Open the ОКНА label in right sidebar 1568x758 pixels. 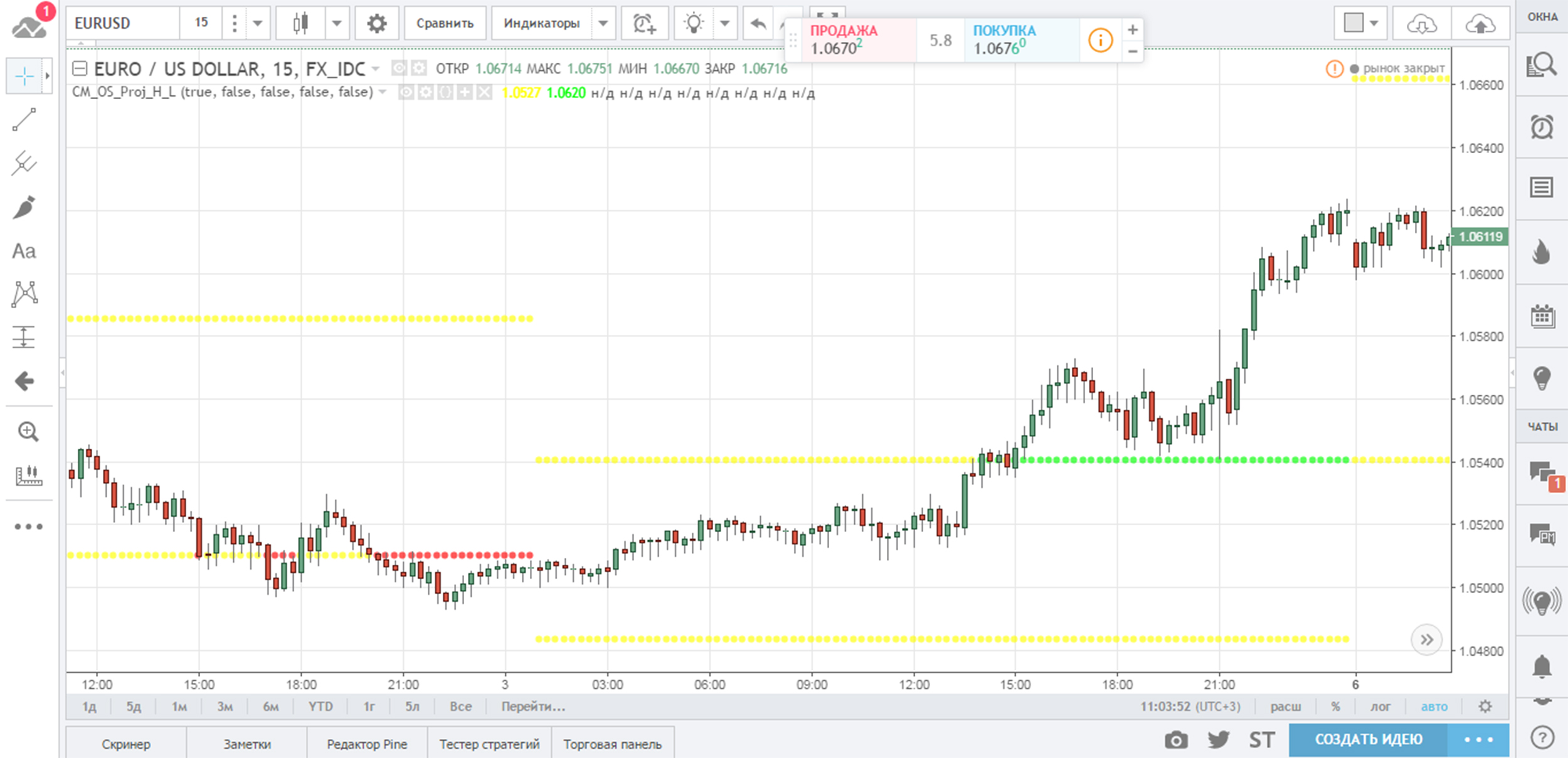click(1542, 17)
